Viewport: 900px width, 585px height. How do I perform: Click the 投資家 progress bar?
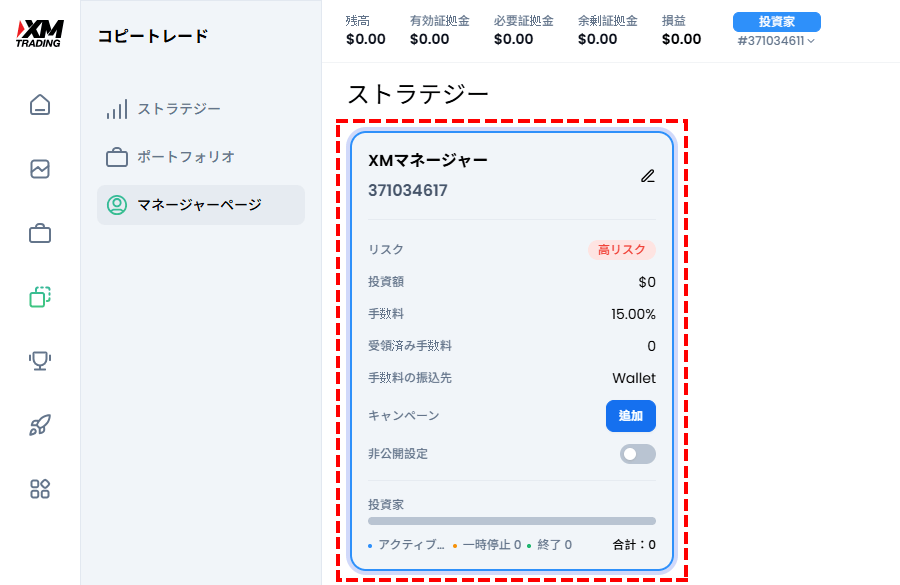512,521
